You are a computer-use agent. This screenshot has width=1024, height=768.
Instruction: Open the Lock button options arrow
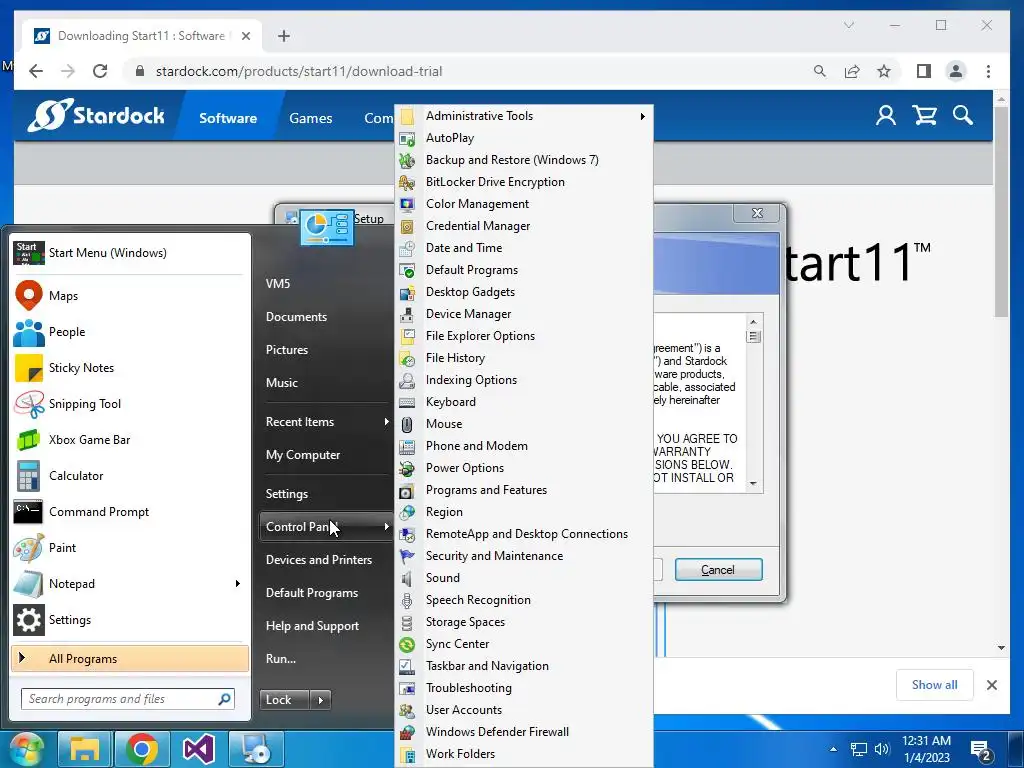pos(320,700)
